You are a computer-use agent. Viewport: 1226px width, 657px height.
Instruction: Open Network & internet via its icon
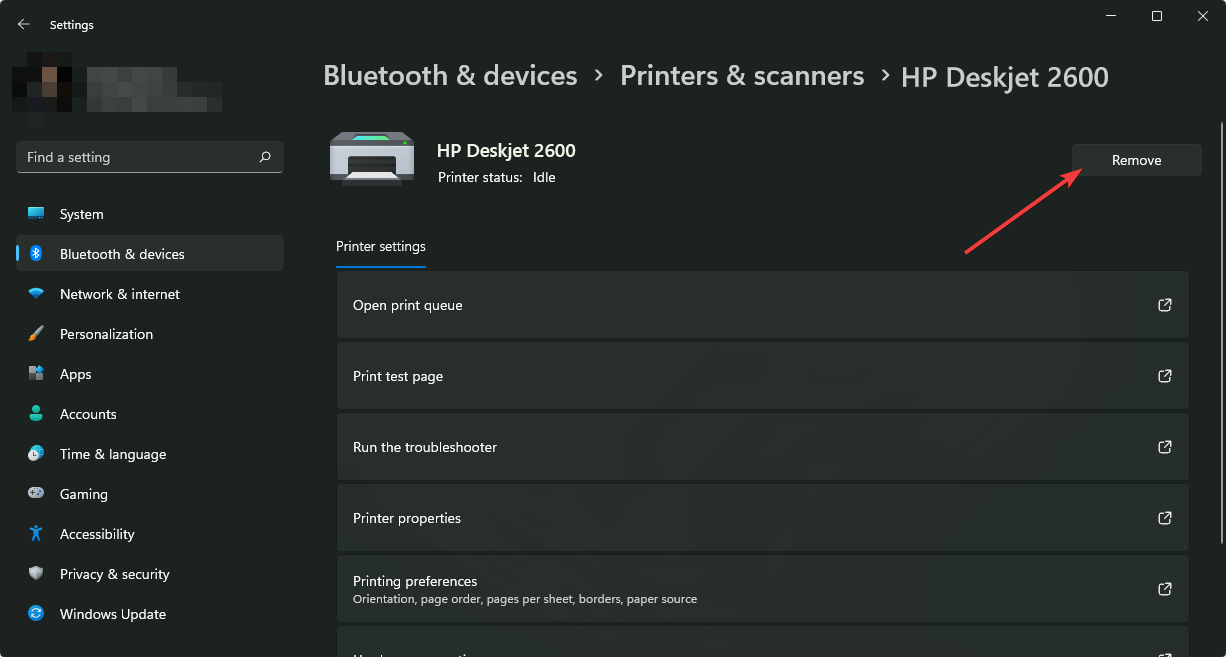tap(37, 293)
